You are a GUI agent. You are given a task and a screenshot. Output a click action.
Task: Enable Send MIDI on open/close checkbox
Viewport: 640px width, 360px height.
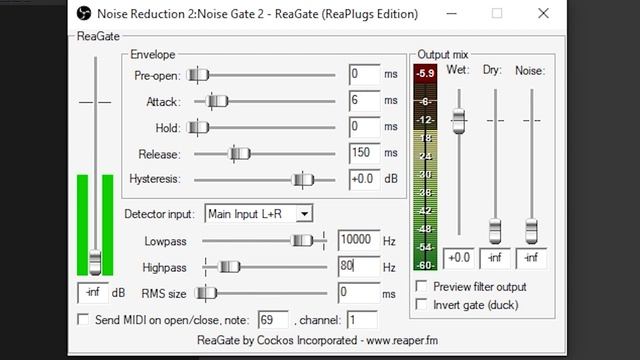83,319
